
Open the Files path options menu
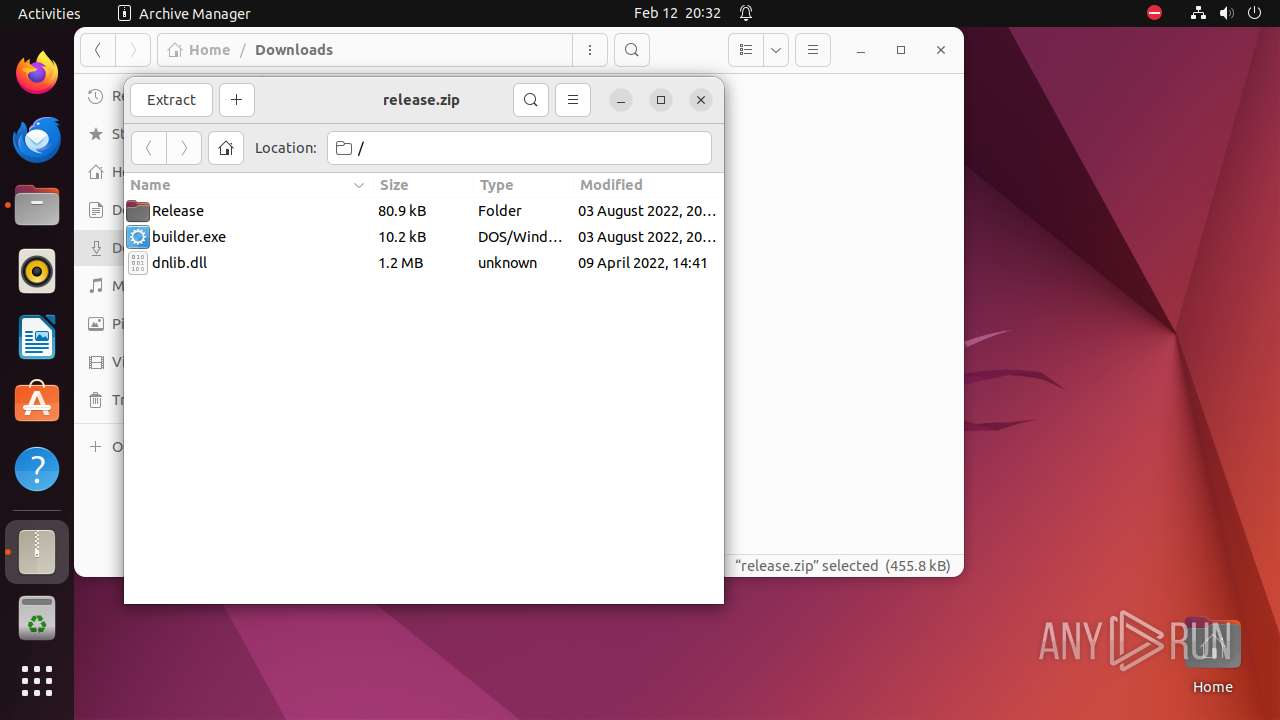tap(590, 50)
